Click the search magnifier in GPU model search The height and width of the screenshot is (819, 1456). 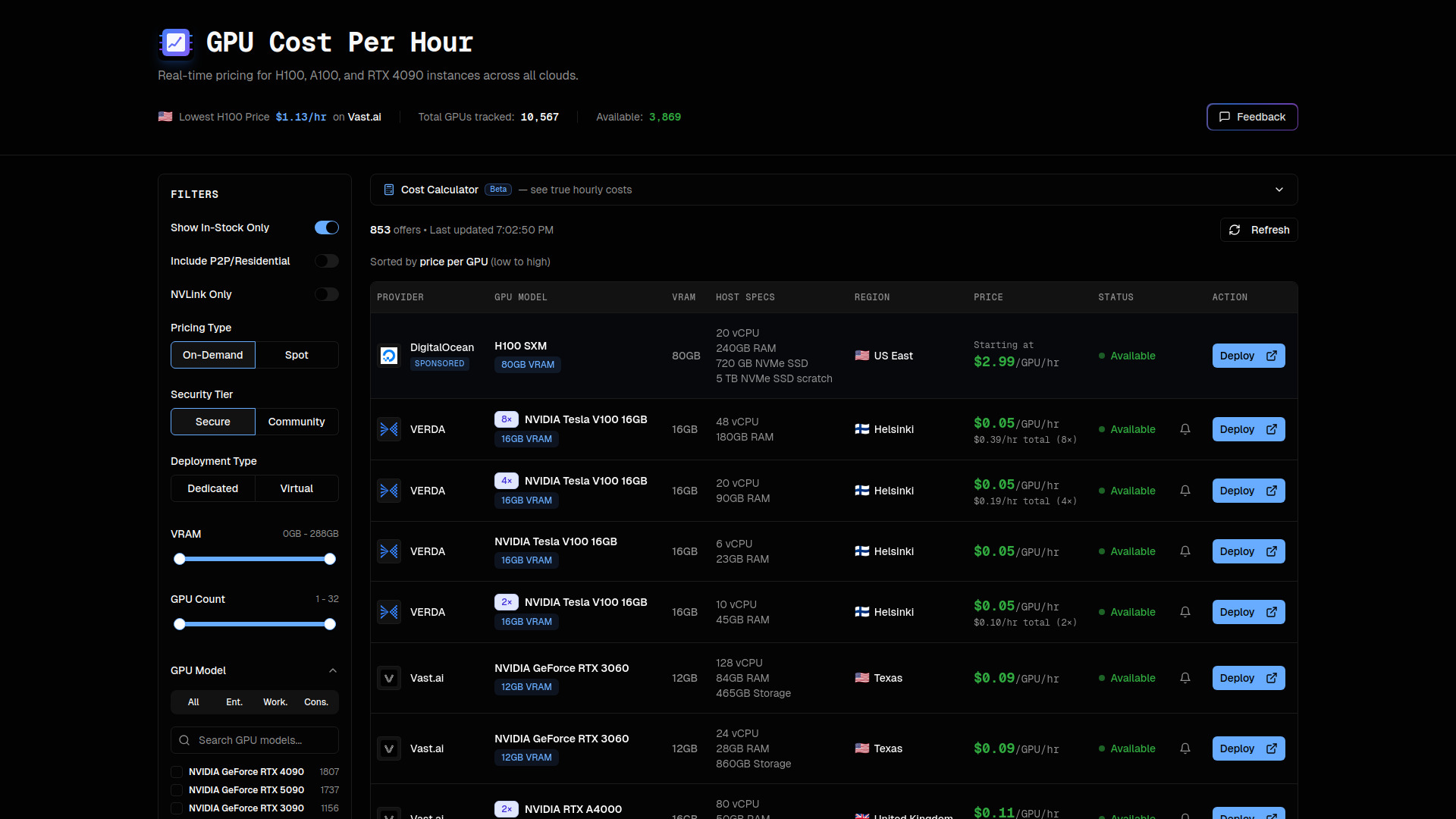184,739
